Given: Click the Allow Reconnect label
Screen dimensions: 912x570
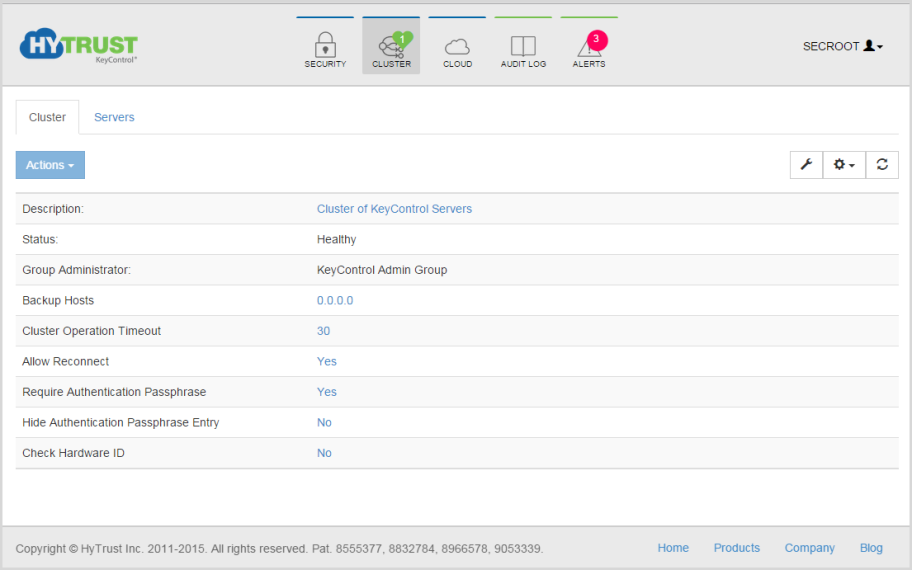Looking at the screenshot, I should pos(66,361).
